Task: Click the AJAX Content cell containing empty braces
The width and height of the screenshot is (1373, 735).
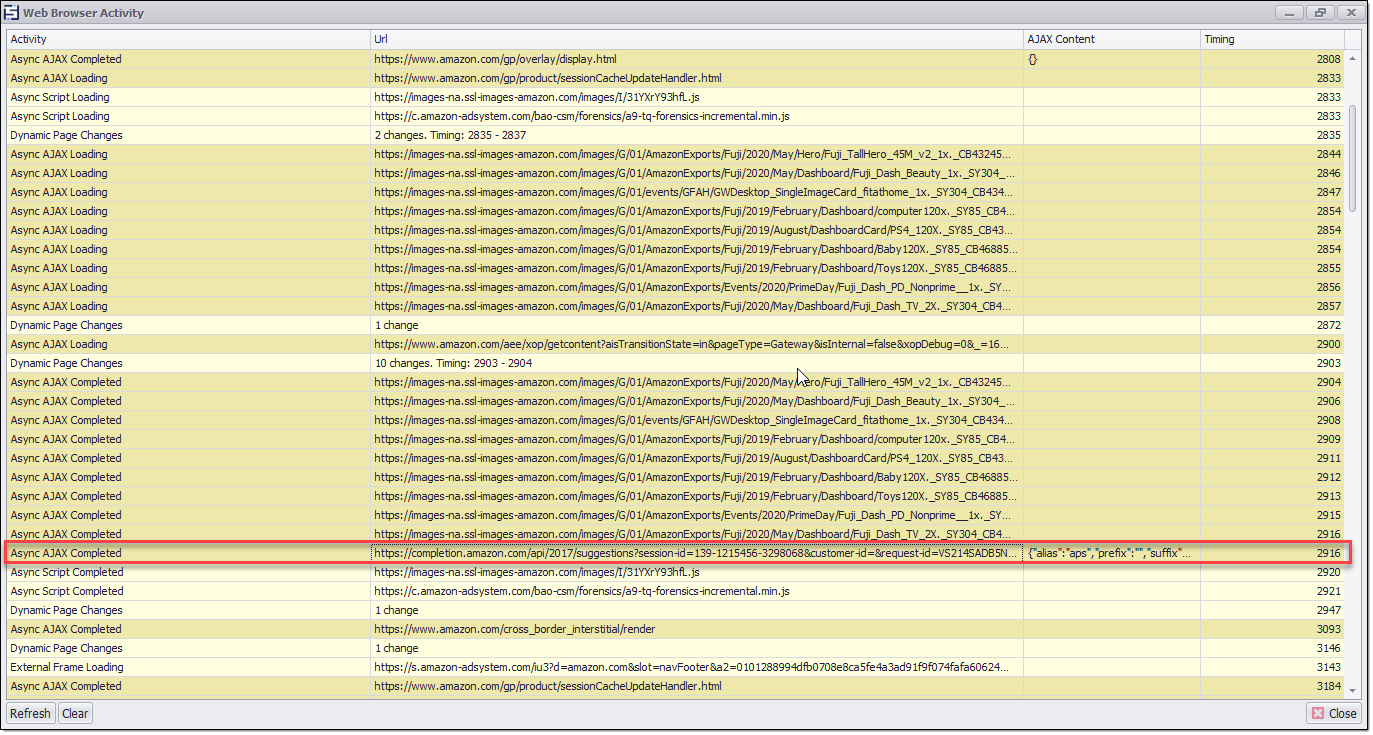Action: pos(1031,58)
